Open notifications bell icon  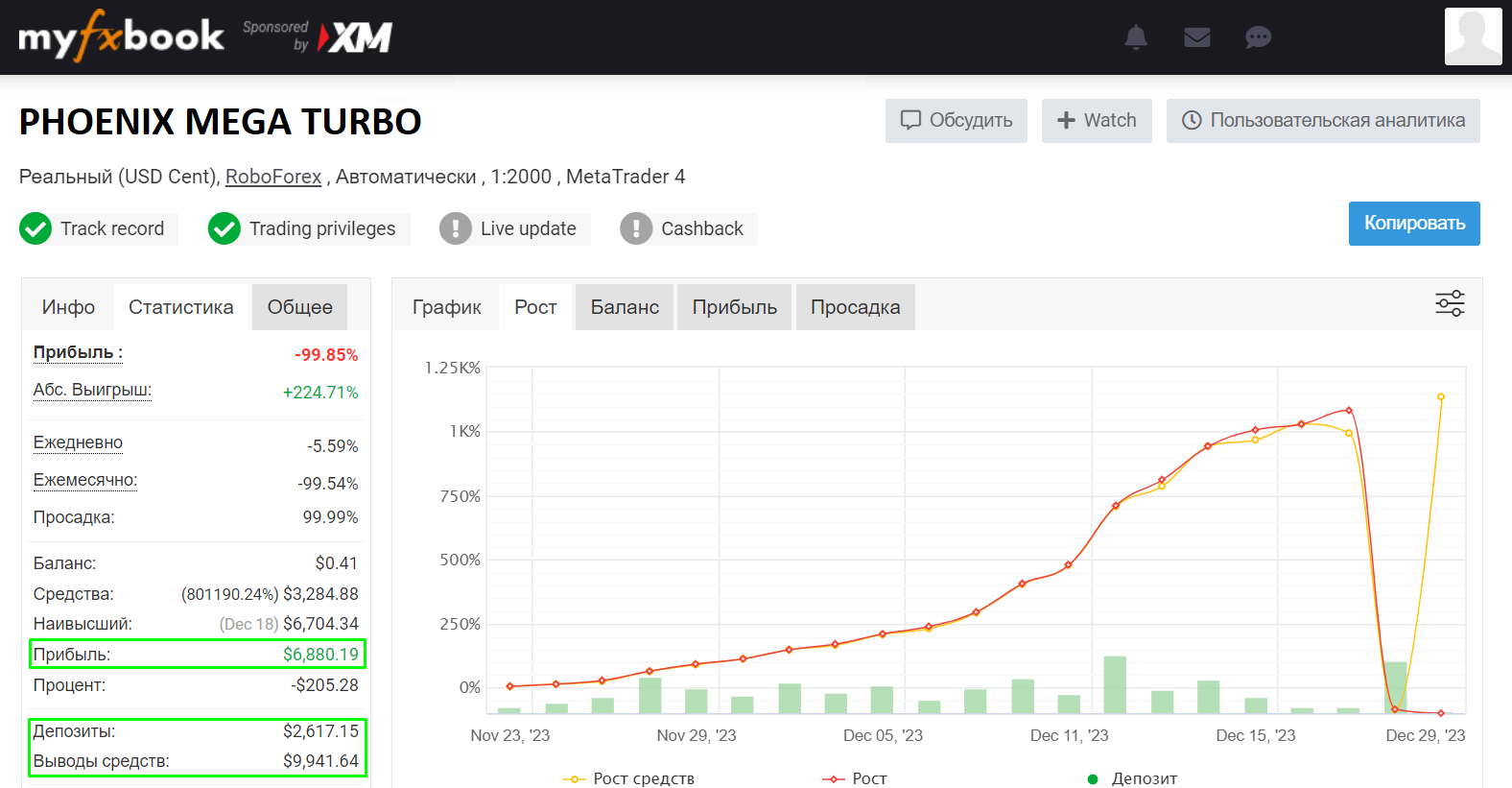[x=1136, y=37]
